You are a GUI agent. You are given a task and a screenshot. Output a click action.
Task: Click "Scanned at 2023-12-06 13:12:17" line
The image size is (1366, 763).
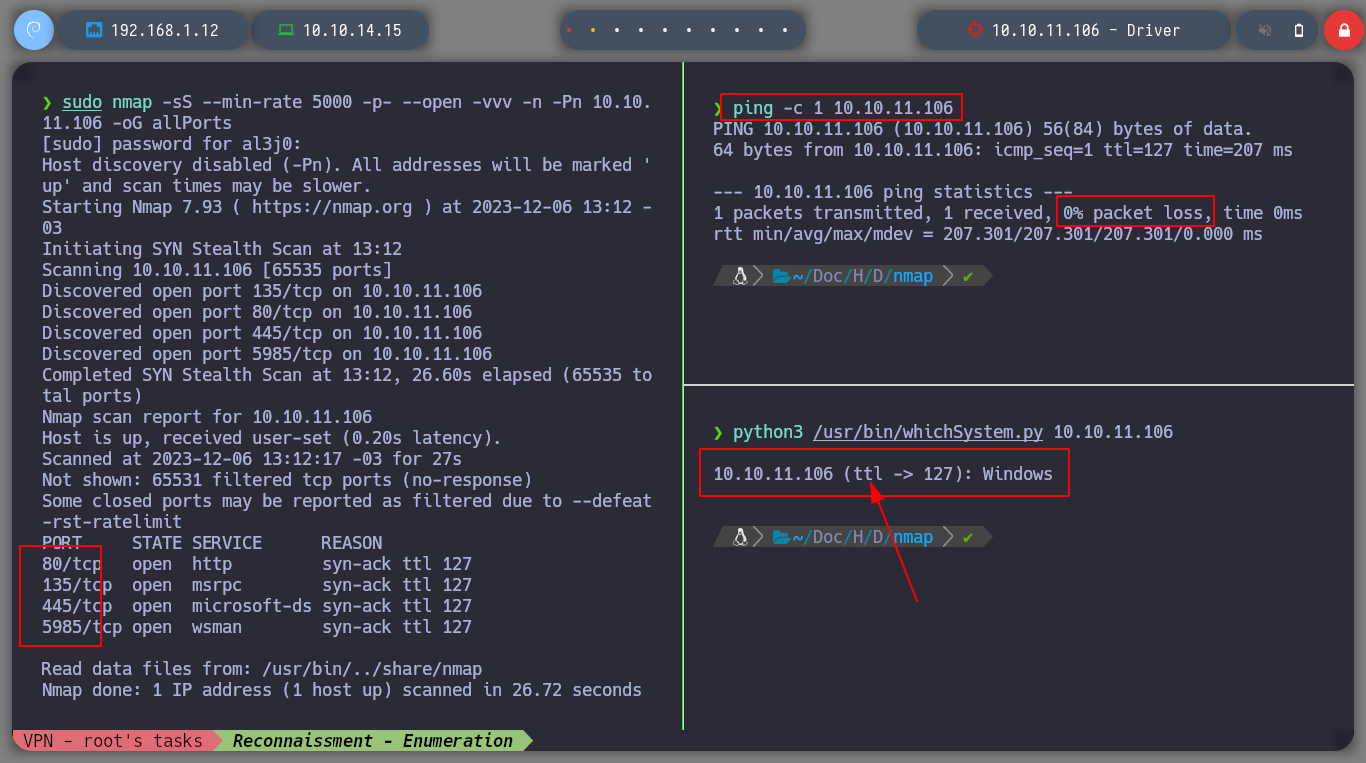click(252, 459)
